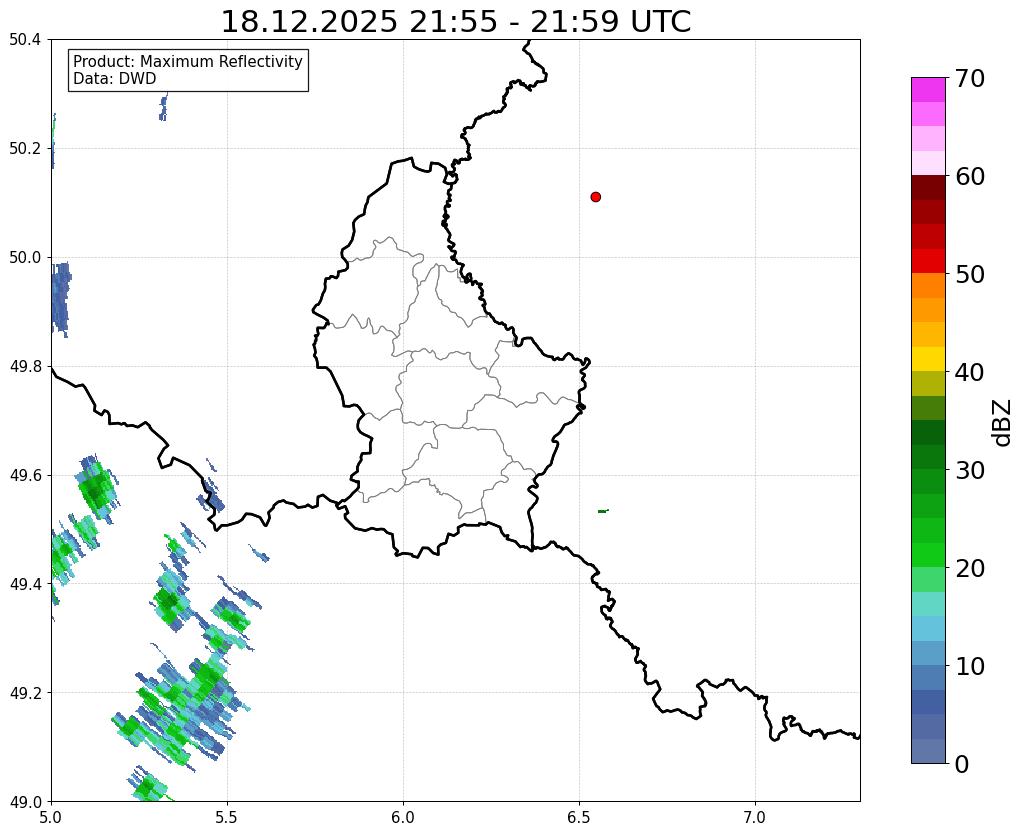
Task: Click the latitude axis label 50.0
Action: [25, 258]
